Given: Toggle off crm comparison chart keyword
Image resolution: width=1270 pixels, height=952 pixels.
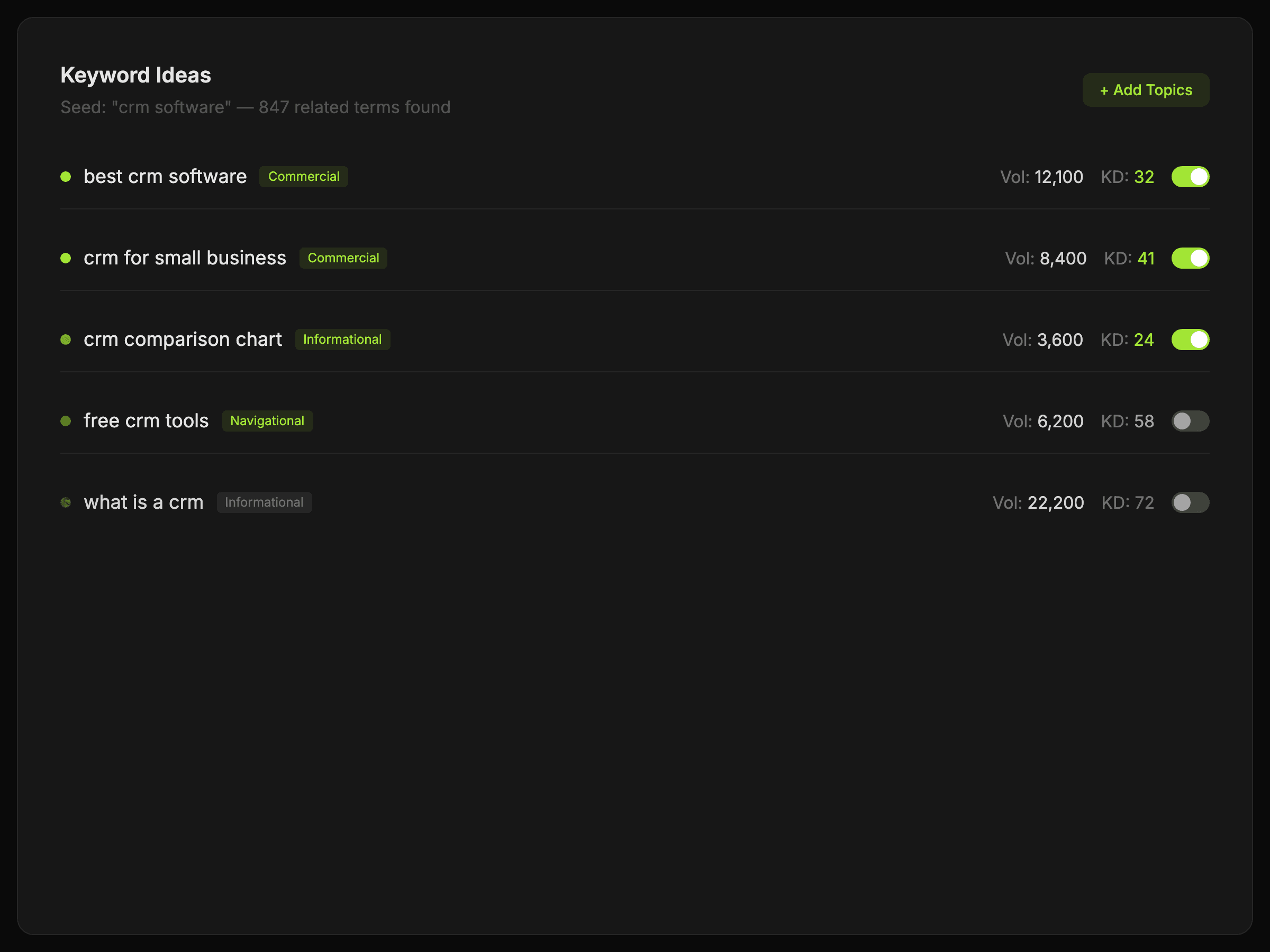Looking at the screenshot, I should (1190, 340).
